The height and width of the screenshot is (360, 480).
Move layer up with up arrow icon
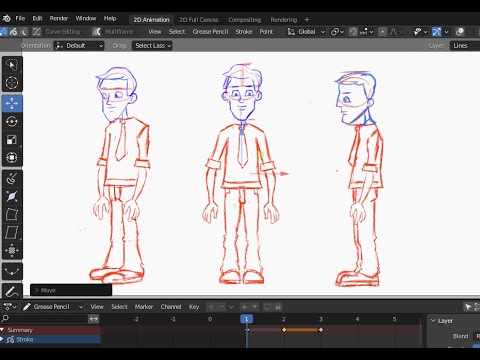click(x=244, y=307)
